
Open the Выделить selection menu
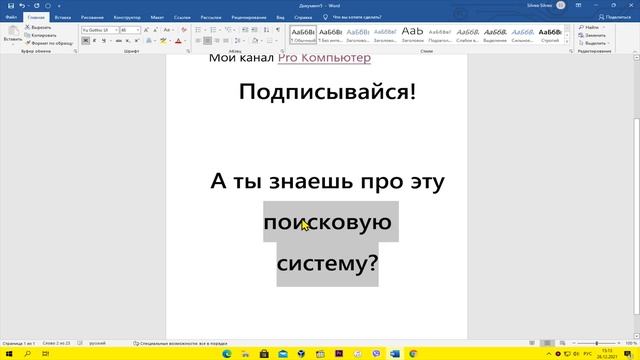pyautogui.click(x=594, y=43)
